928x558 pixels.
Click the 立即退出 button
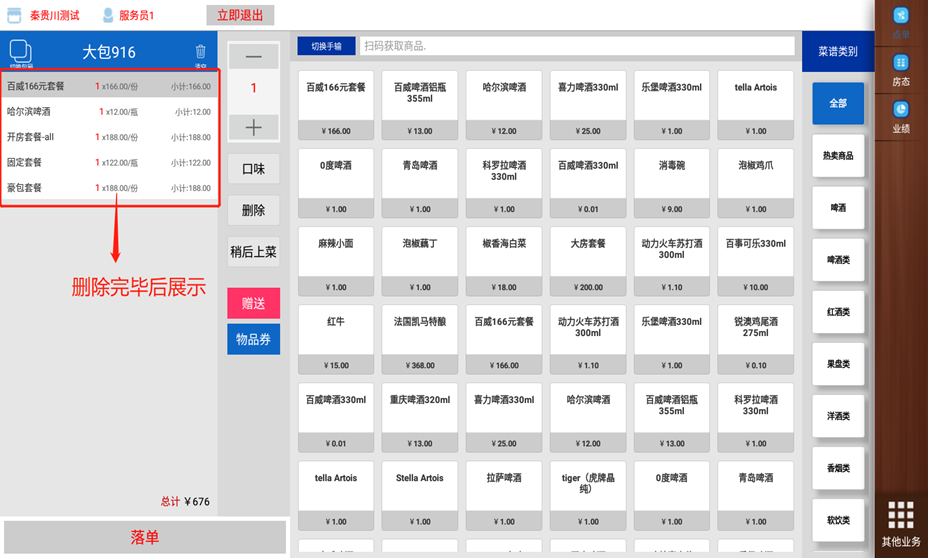240,15
